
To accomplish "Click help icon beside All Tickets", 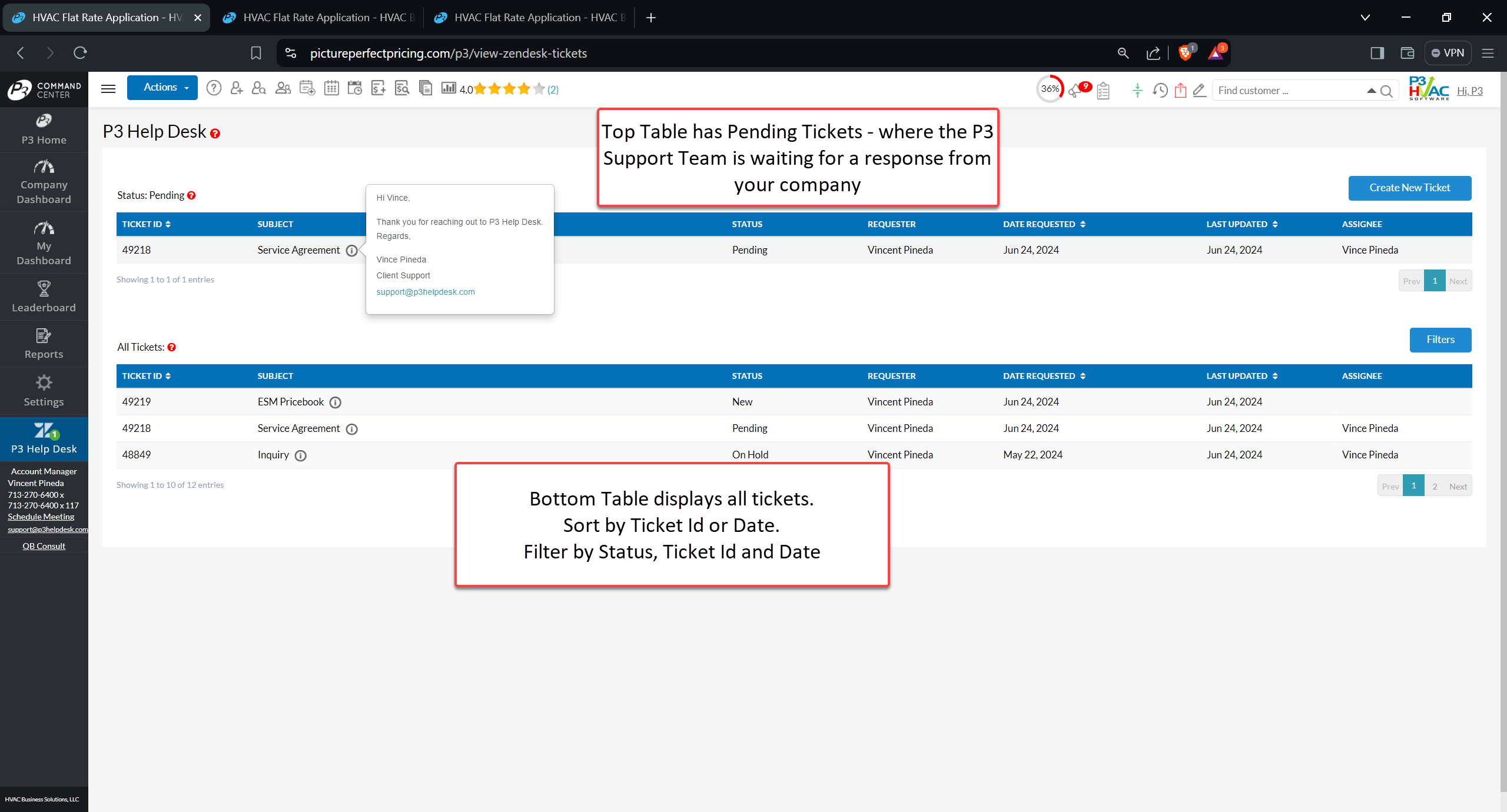I will click(x=172, y=347).
